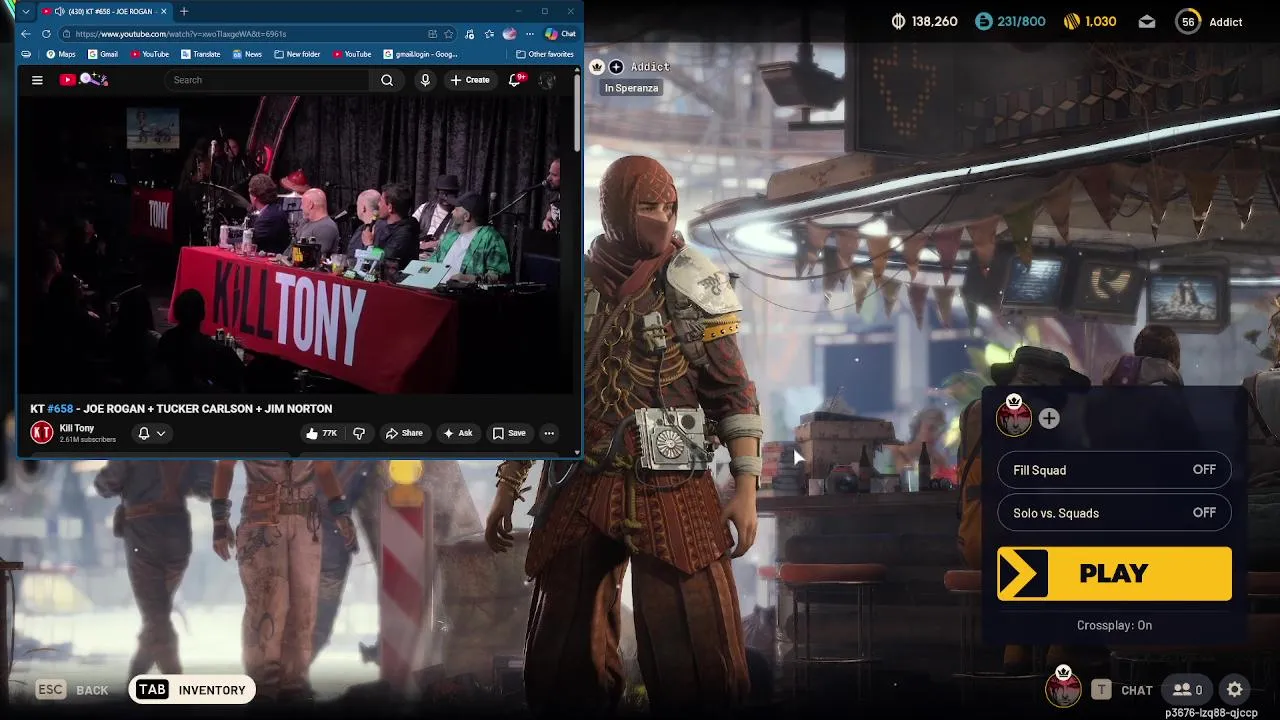
Task: Click the squad leader avatar in Play panel
Action: [x=1014, y=416]
